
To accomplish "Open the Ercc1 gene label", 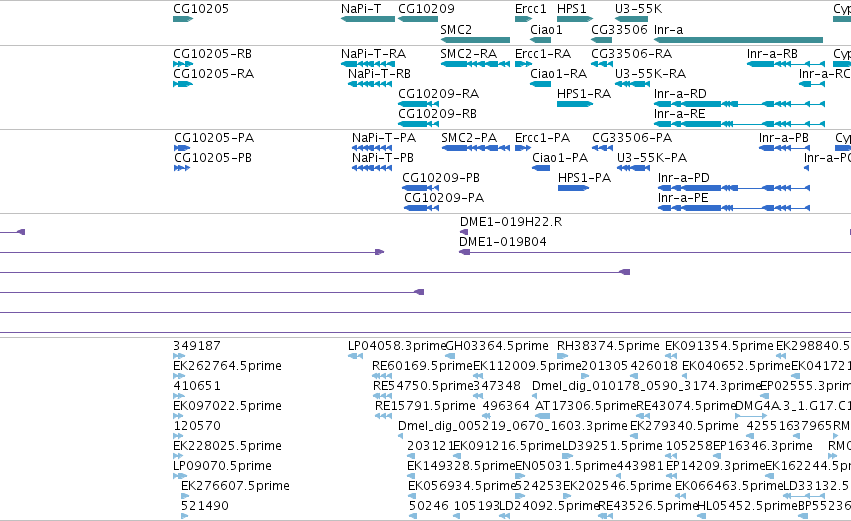I will click(x=530, y=9).
